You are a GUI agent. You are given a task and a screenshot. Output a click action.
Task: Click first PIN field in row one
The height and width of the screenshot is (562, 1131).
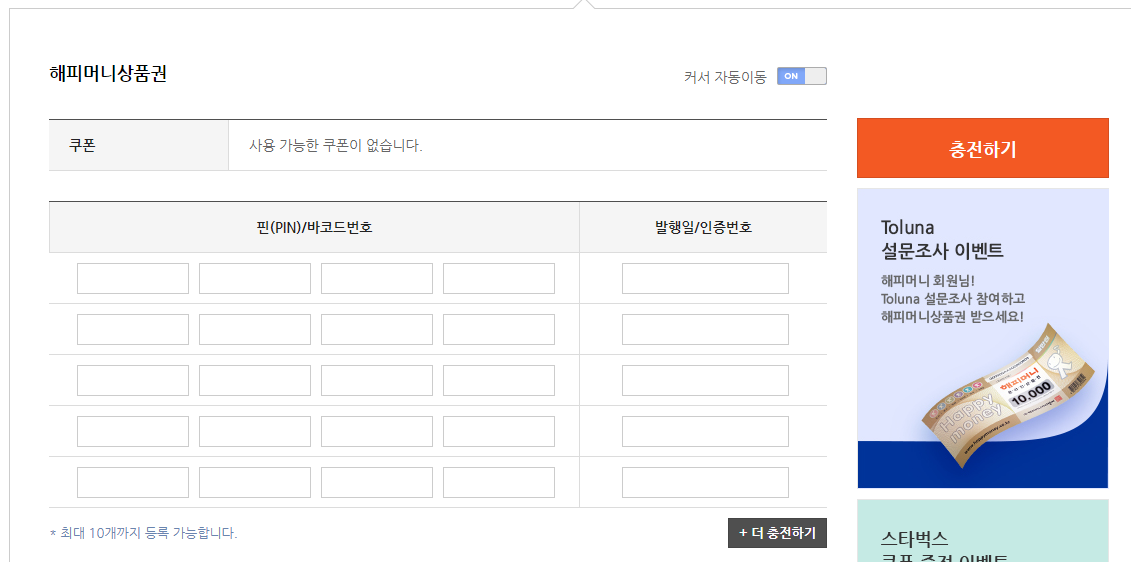click(x=133, y=278)
